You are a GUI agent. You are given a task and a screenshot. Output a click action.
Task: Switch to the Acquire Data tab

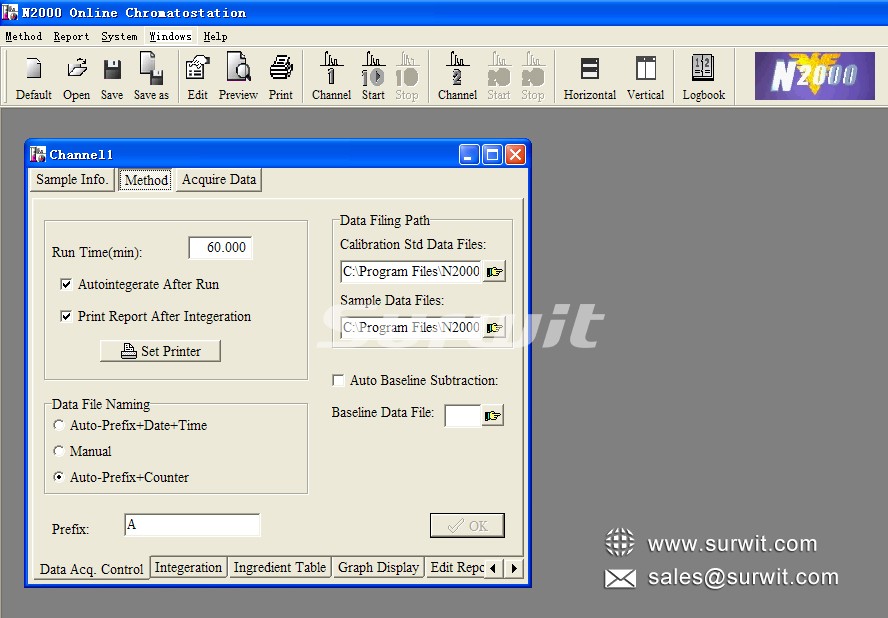point(219,180)
